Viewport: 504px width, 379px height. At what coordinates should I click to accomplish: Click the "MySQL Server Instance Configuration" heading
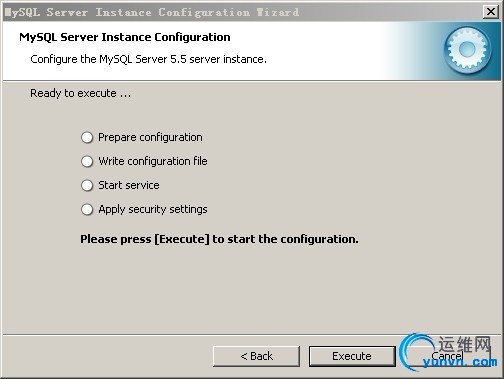(x=125, y=37)
